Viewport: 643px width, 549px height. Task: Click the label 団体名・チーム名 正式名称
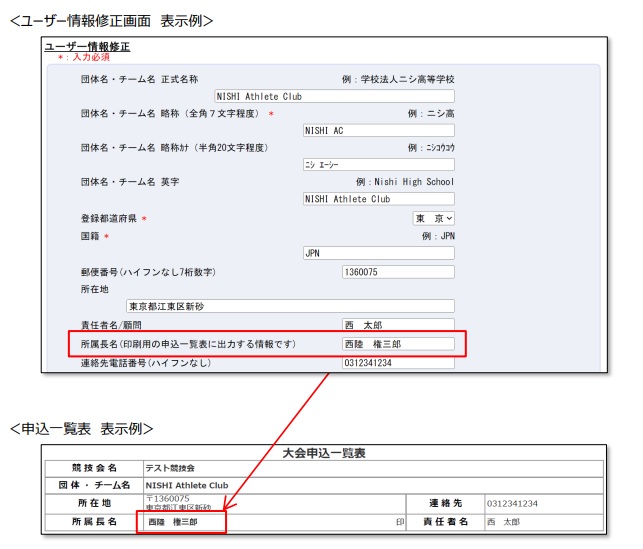point(139,79)
